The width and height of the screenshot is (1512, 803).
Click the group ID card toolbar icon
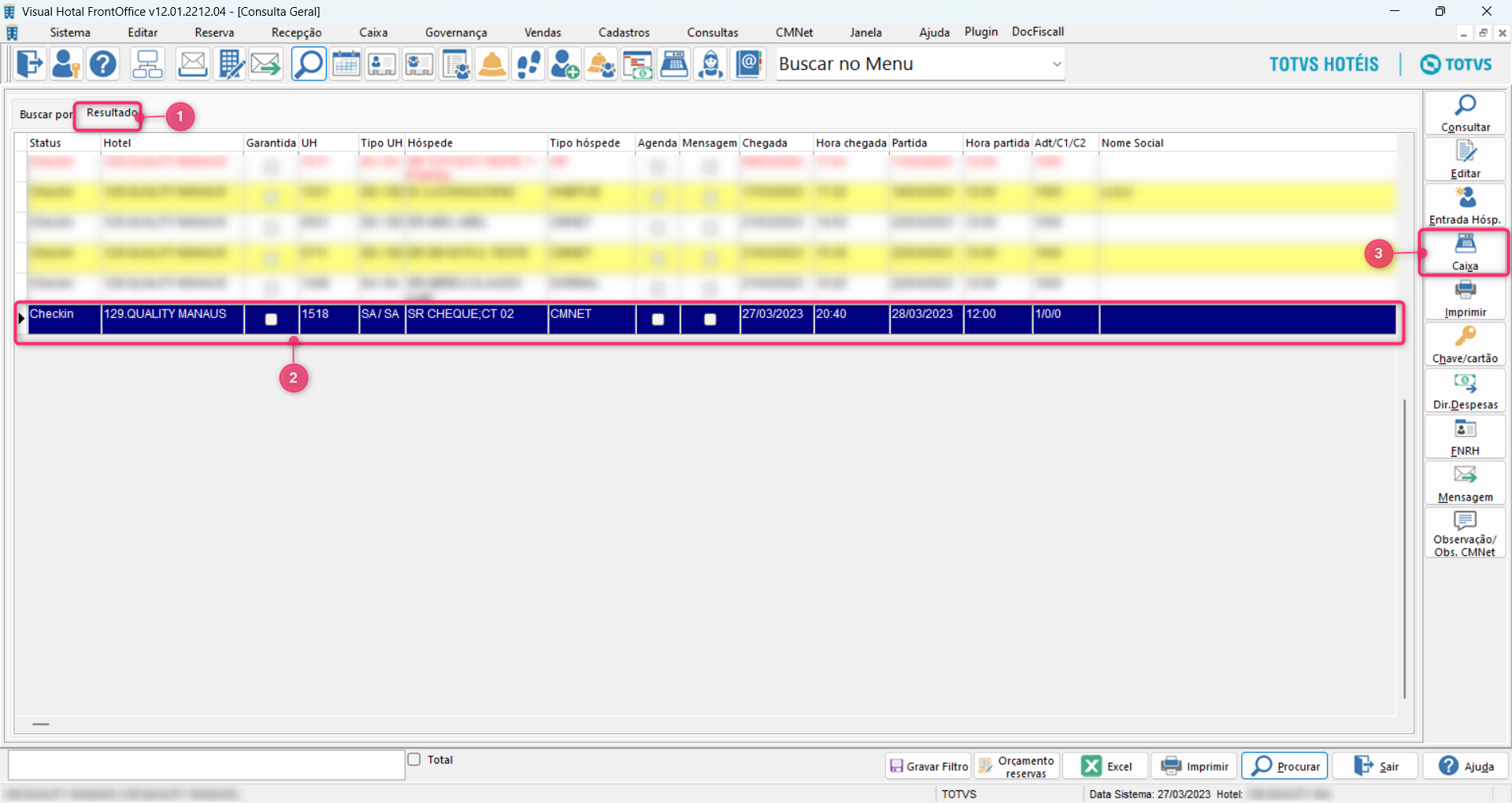pyautogui.click(x=419, y=64)
